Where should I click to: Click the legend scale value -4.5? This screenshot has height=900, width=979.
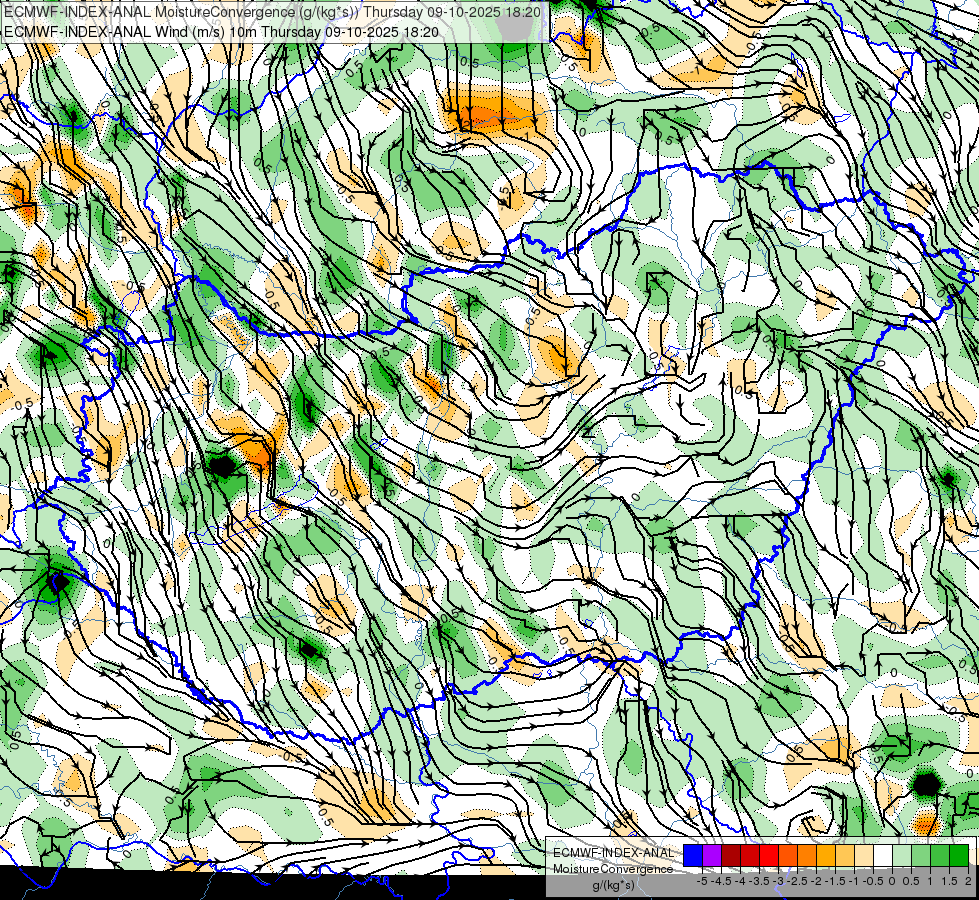[x=721, y=881]
